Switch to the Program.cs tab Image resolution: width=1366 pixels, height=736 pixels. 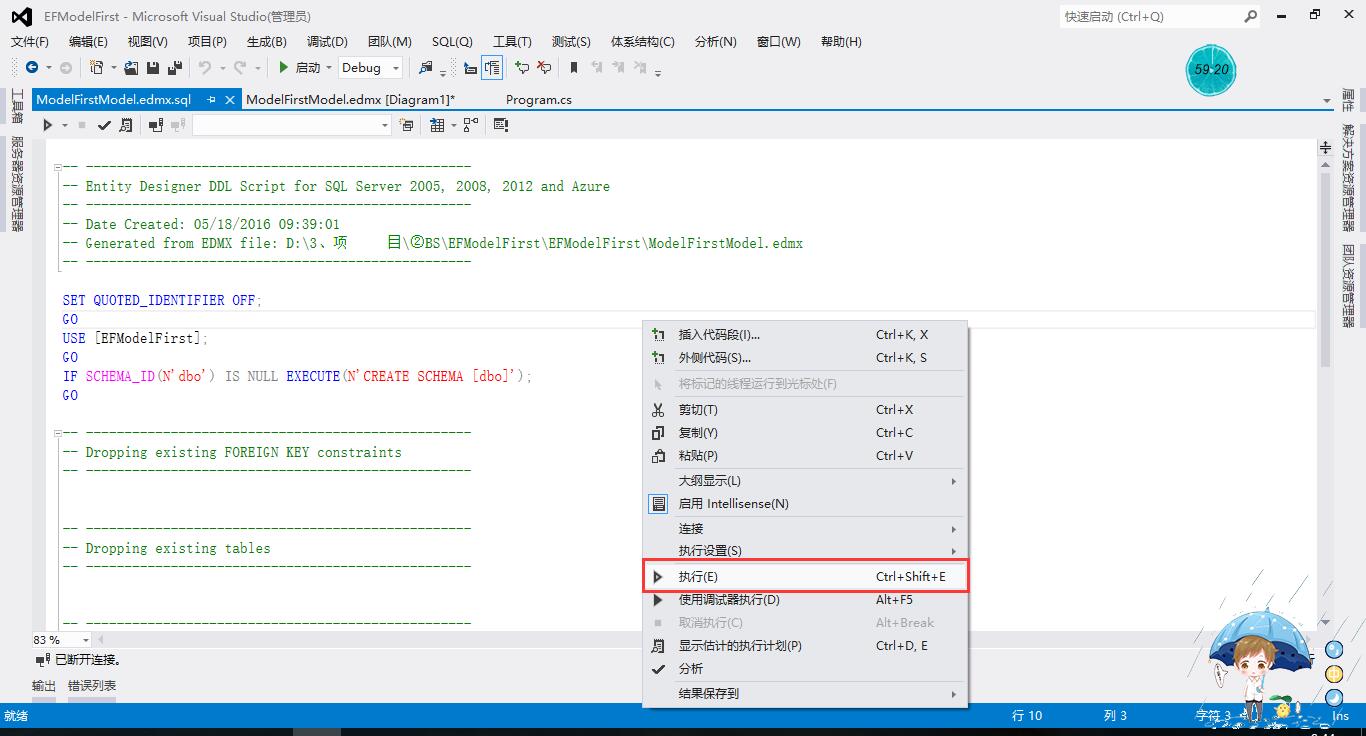[539, 99]
